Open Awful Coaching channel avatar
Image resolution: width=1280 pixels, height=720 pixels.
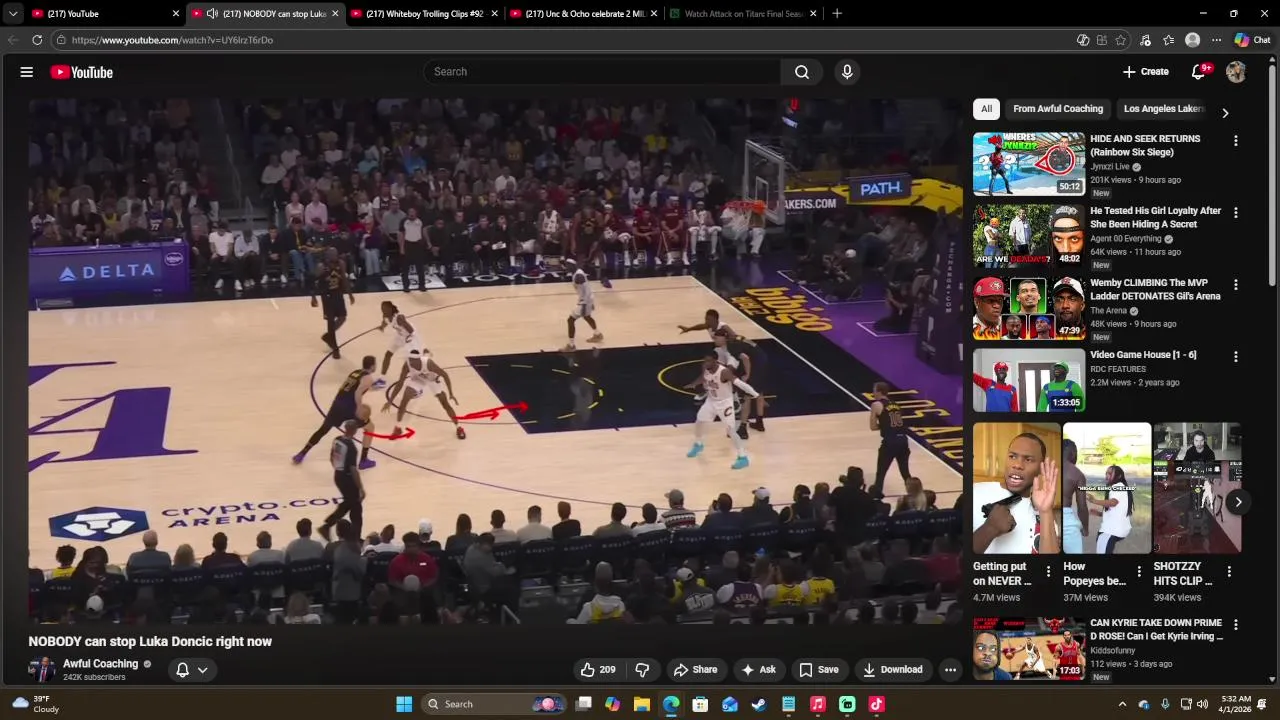(42, 670)
